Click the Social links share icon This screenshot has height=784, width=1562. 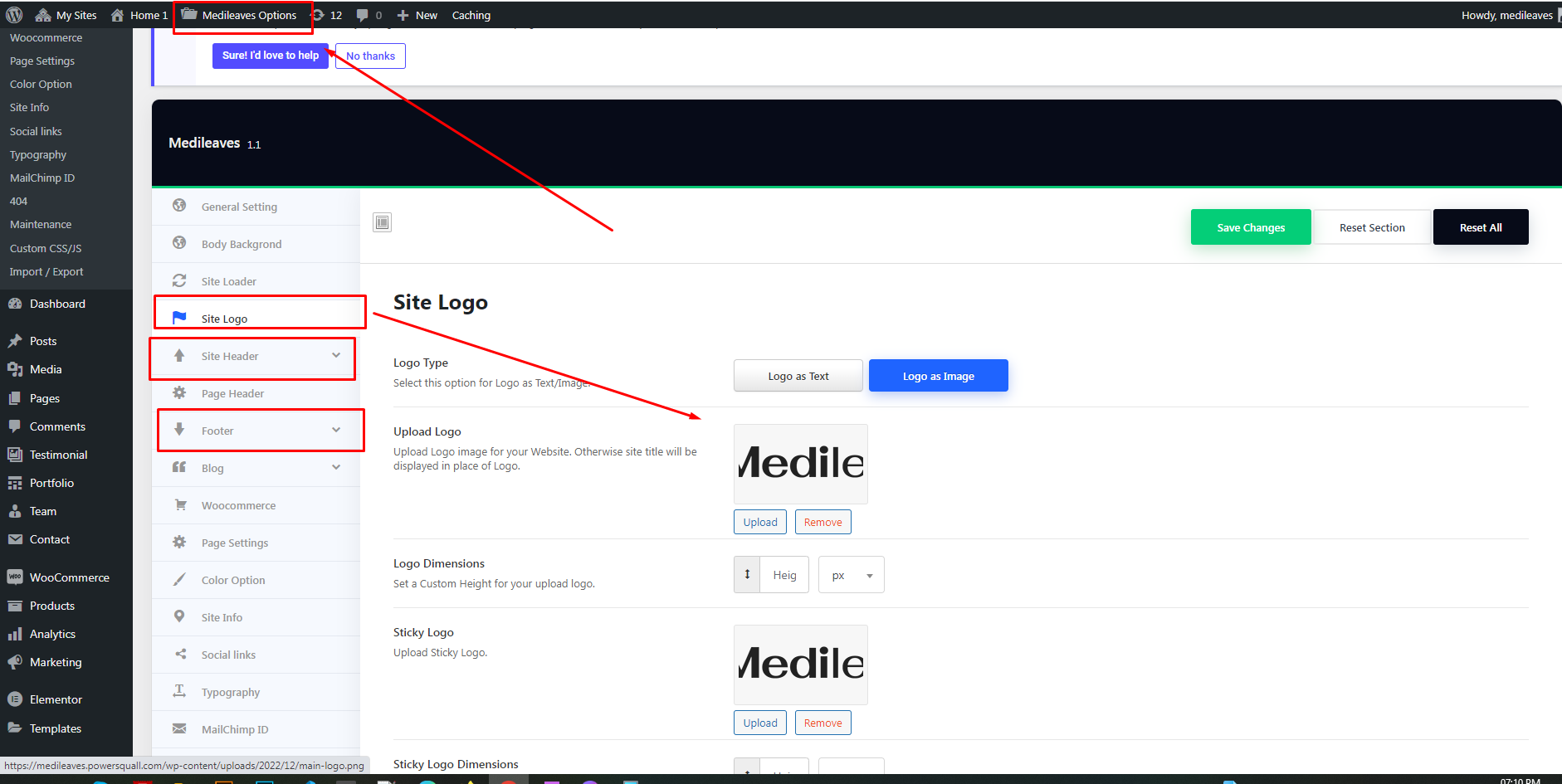180,654
